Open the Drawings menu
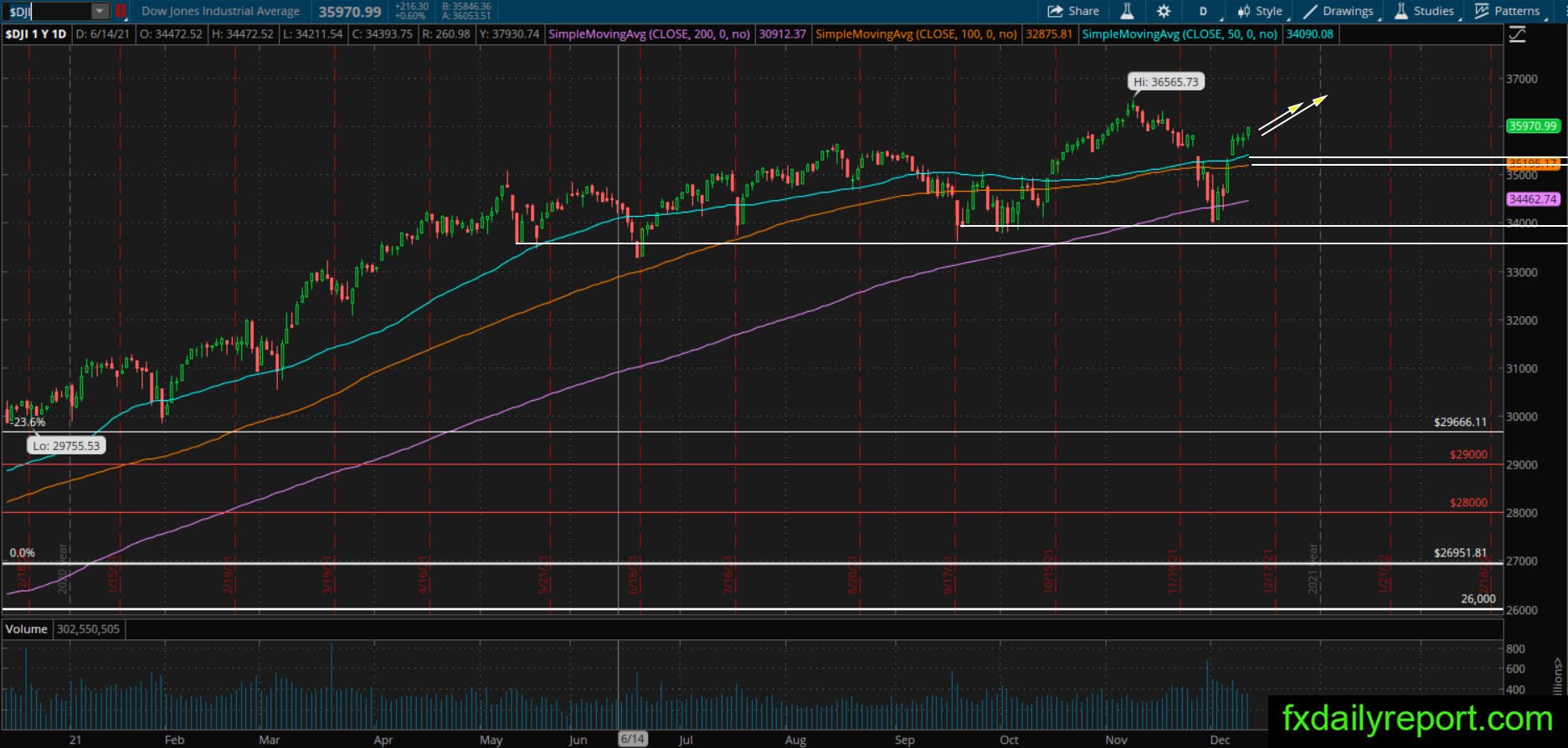This screenshot has width=1568, height=748. (x=1338, y=11)
